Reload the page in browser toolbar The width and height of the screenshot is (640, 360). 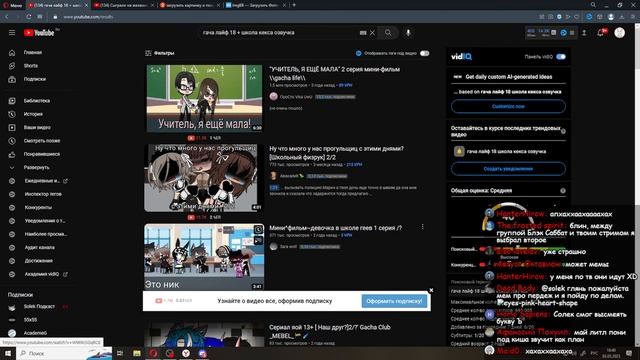(x=29, y=17)
